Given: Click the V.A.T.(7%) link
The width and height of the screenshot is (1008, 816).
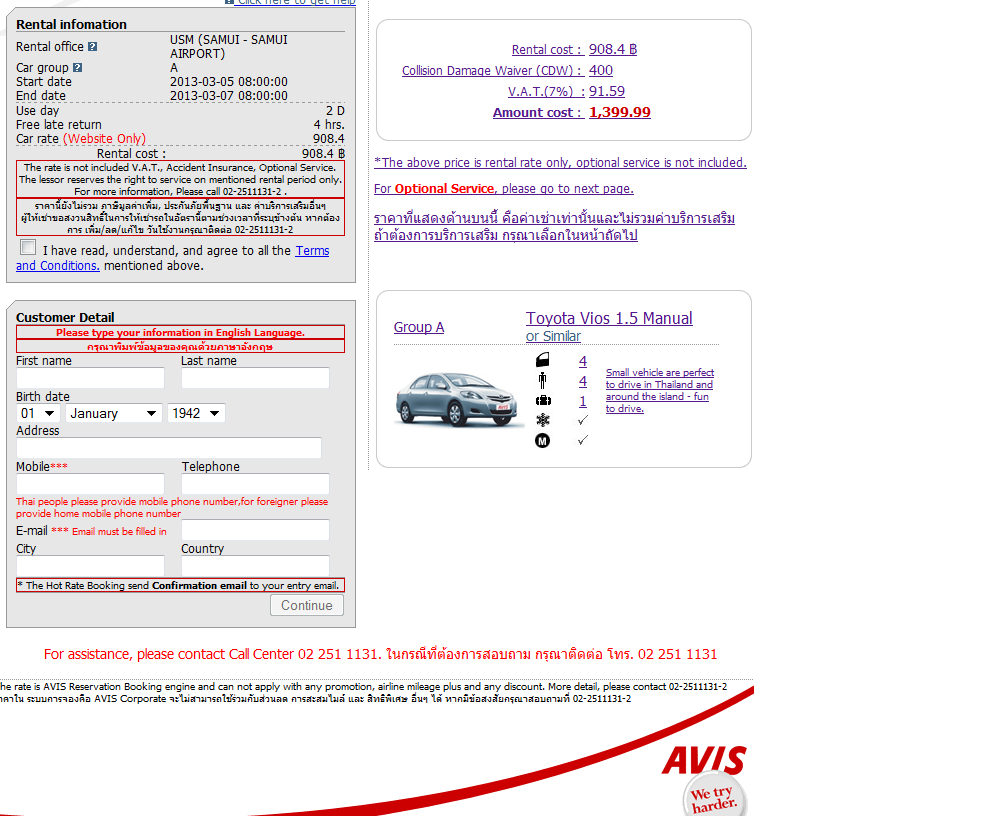Looking at the screenshot, I should pos(546,91).
